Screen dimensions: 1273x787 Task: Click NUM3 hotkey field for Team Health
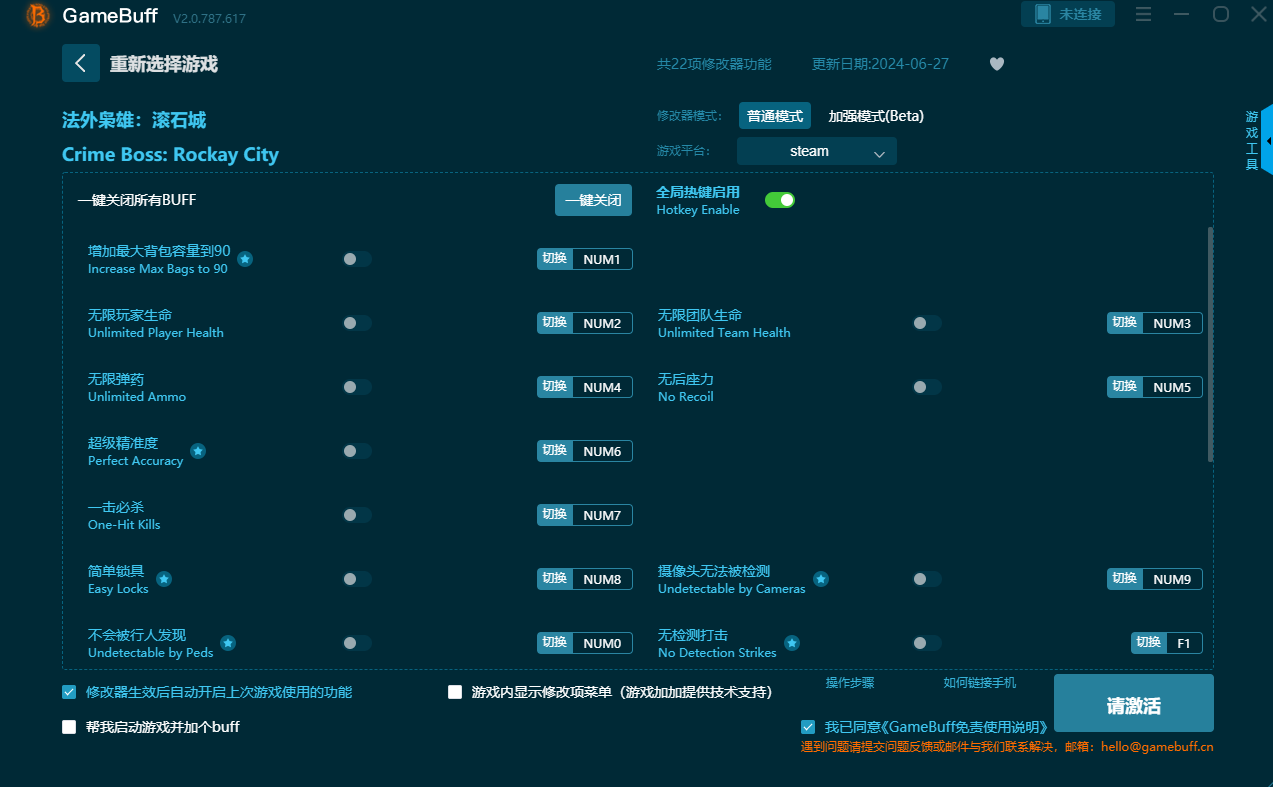pos(1172,323)
